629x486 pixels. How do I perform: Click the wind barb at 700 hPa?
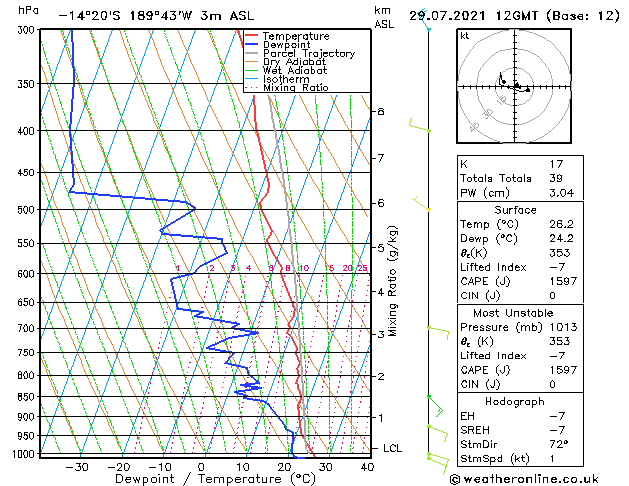(438, 332)
